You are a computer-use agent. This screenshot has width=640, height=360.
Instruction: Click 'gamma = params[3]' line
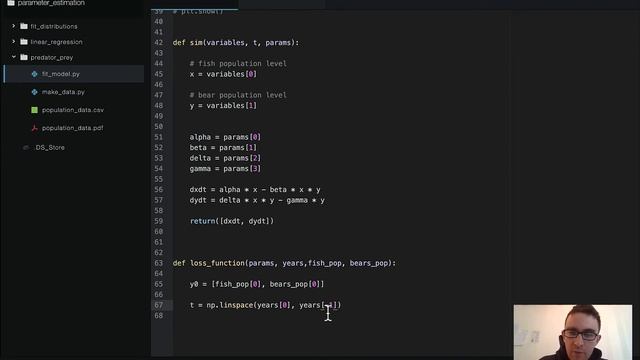(x=225, y=169)
